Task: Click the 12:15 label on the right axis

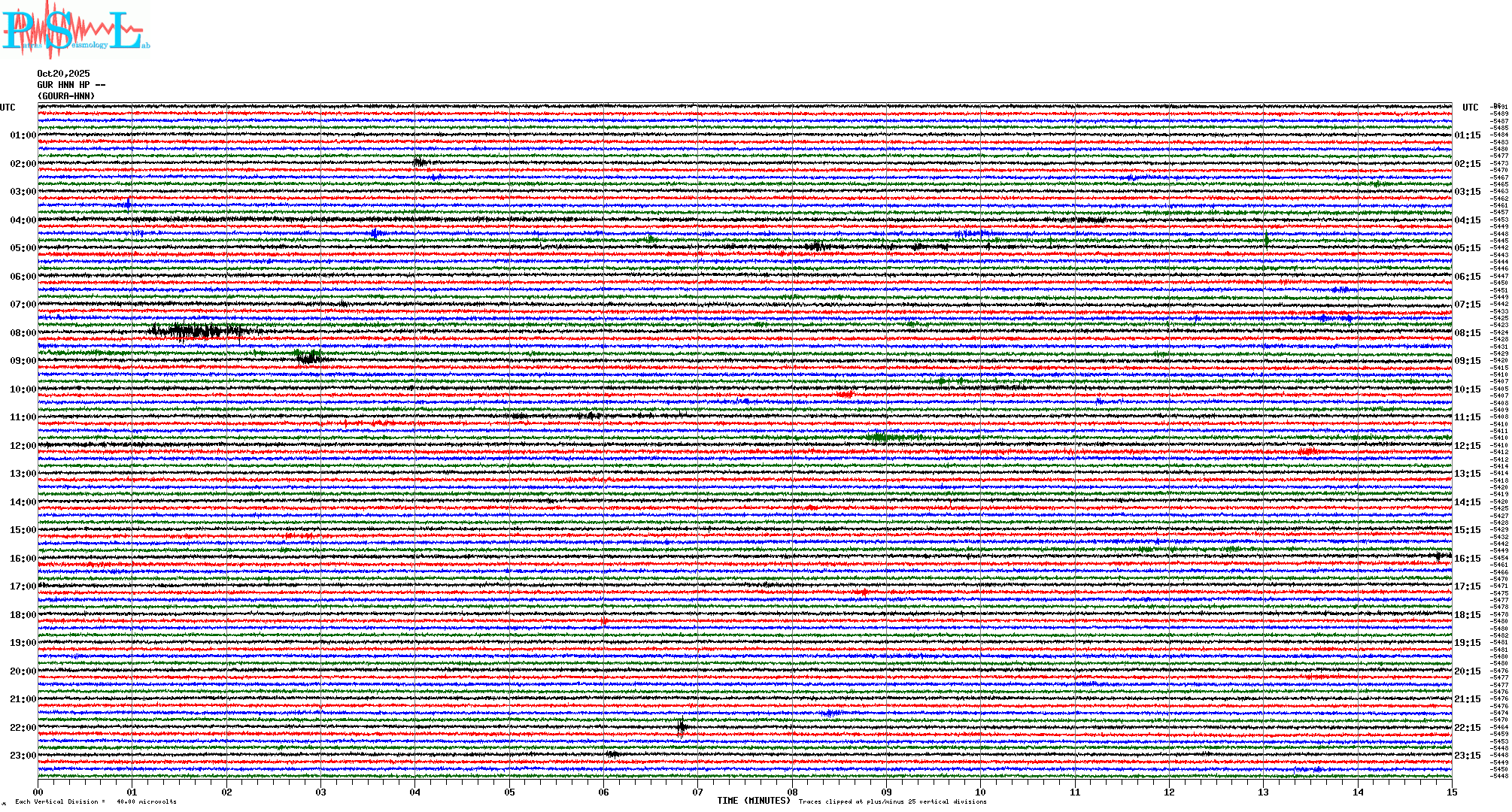Action: point(1468,446)
